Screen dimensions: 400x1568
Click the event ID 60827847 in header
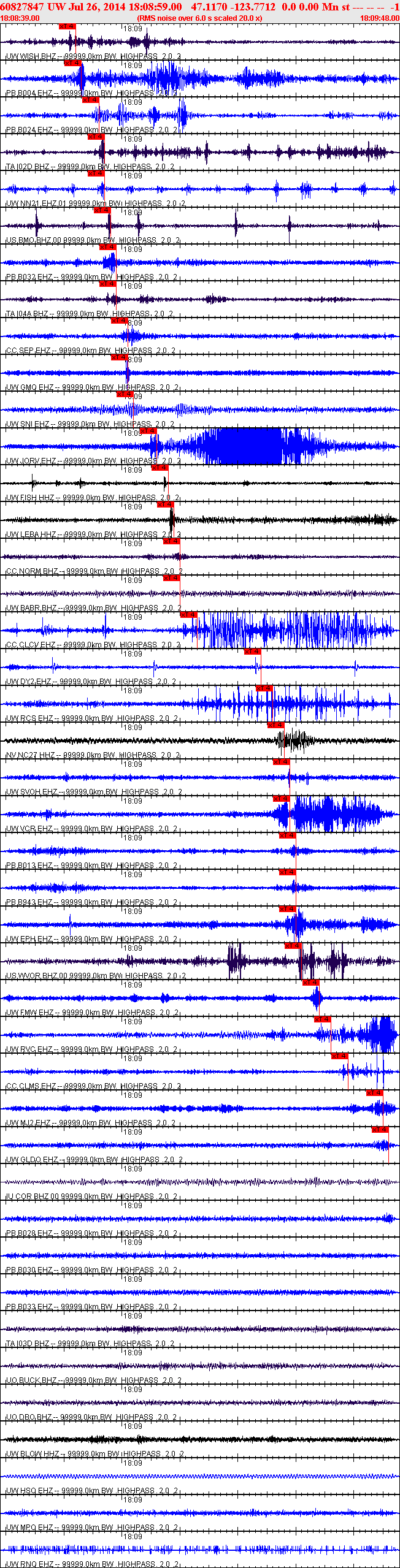click(21, 7)
